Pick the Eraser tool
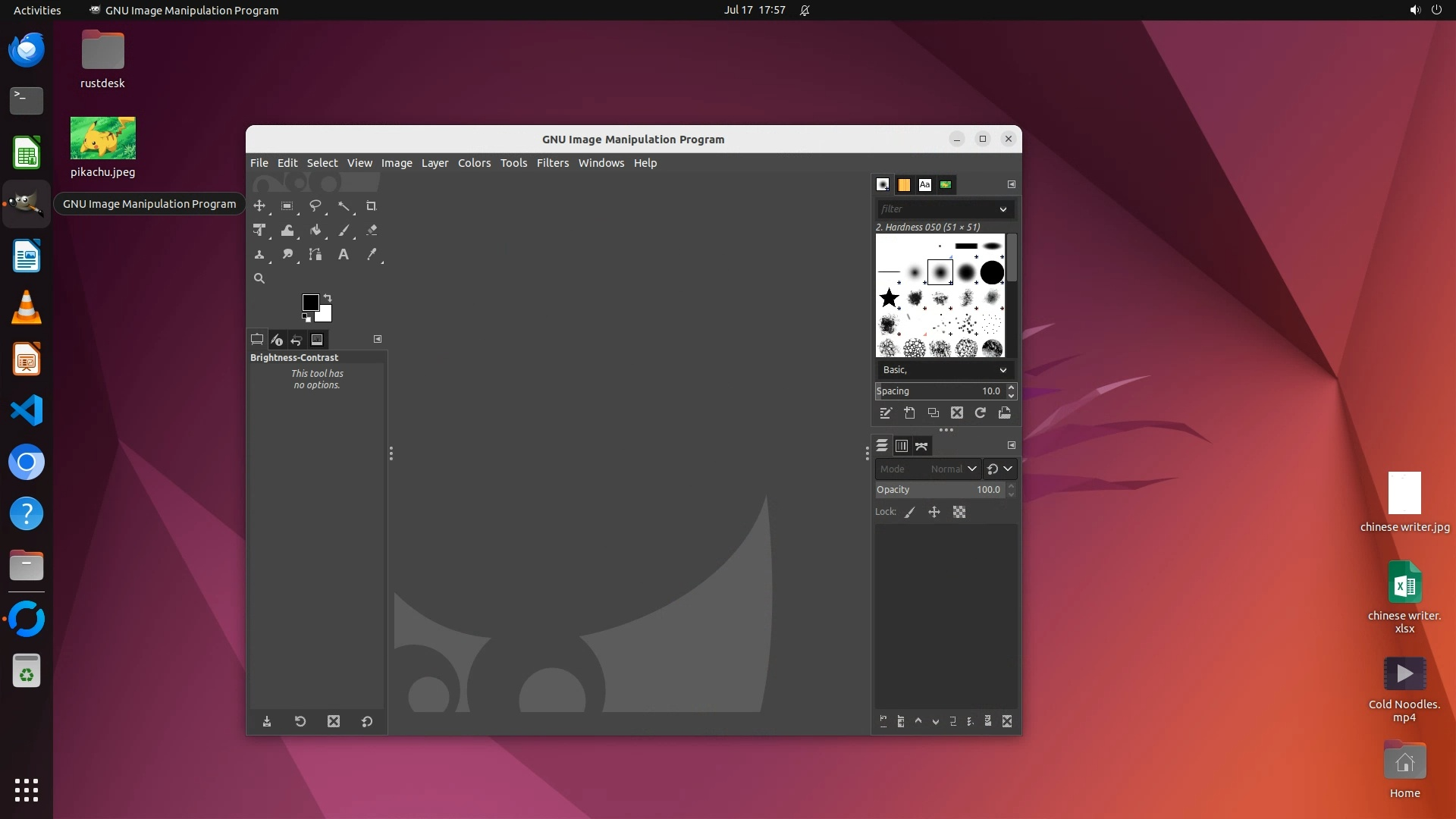 point(372,231)
